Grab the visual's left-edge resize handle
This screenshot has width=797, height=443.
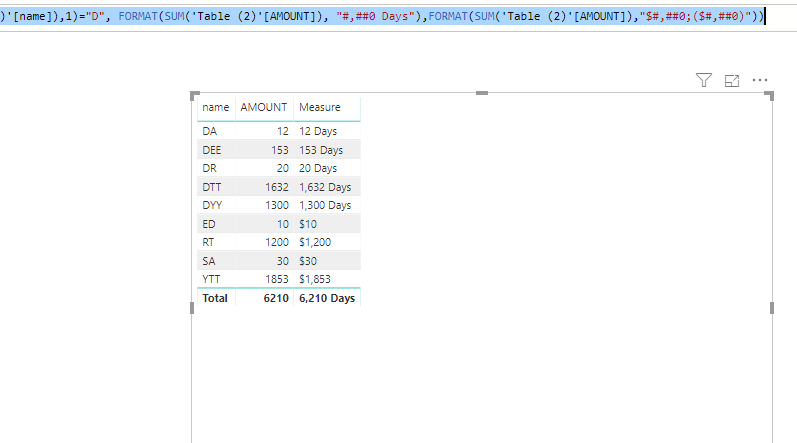pos(192,308)
